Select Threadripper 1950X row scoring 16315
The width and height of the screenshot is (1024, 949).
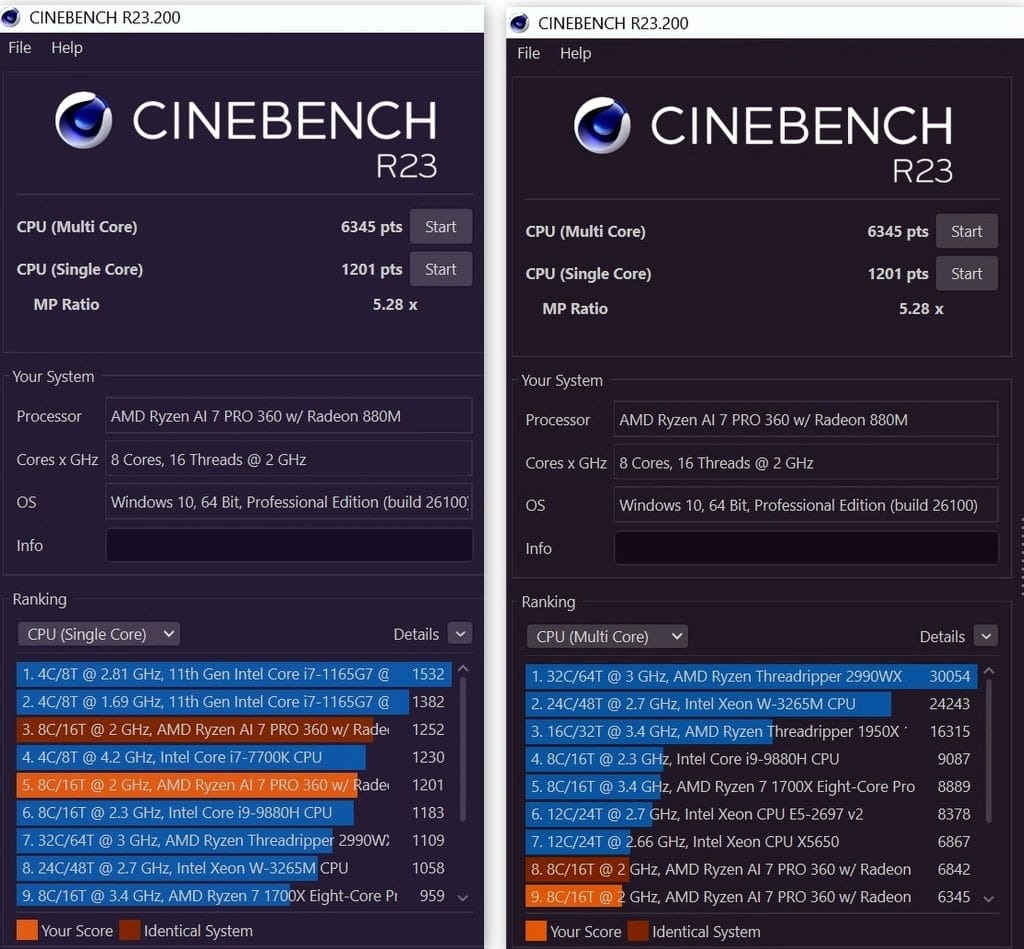pyautogui.click(x=751, y=732)
